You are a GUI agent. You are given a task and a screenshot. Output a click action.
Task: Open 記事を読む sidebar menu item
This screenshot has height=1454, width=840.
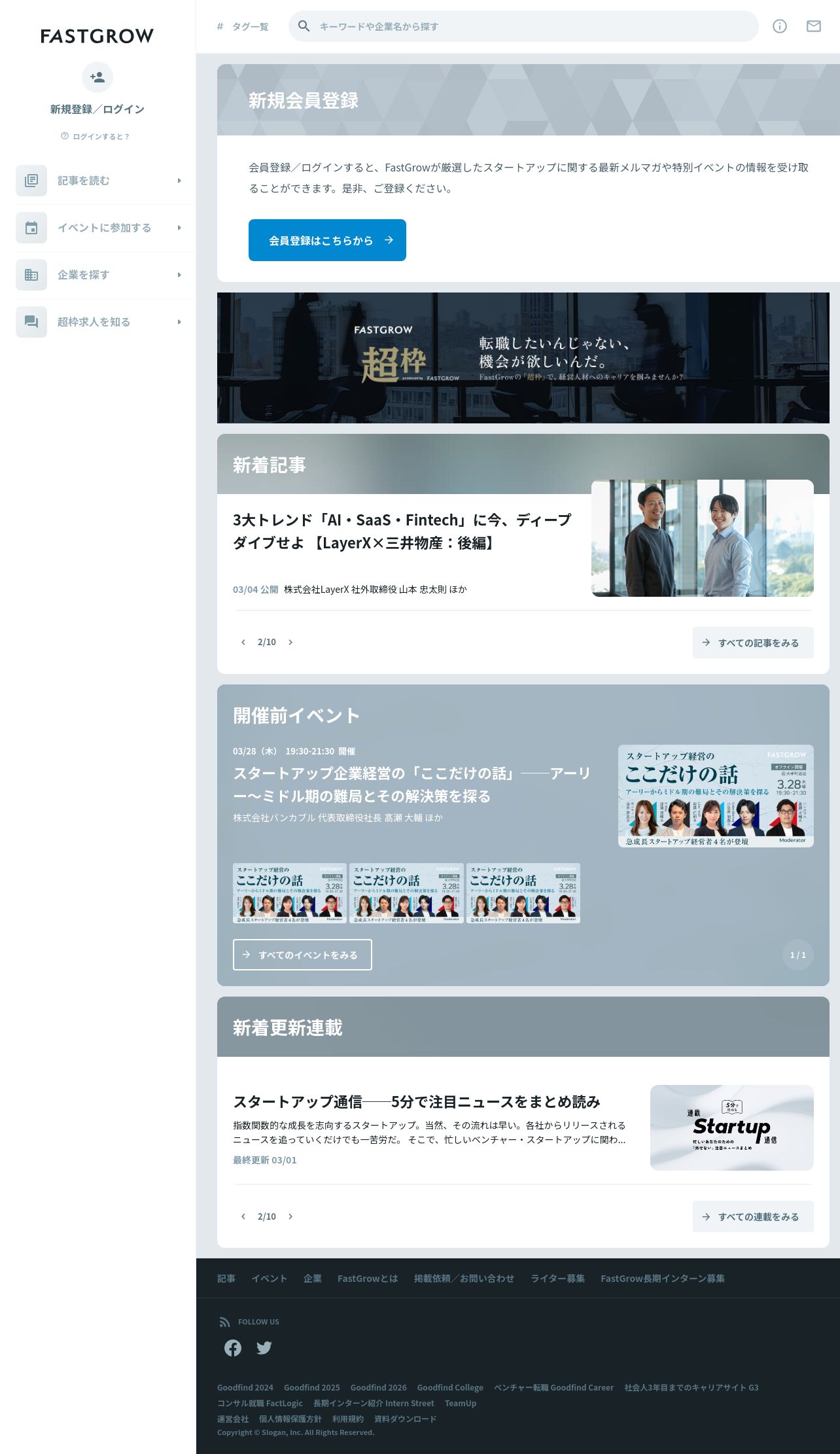(105, 181)
